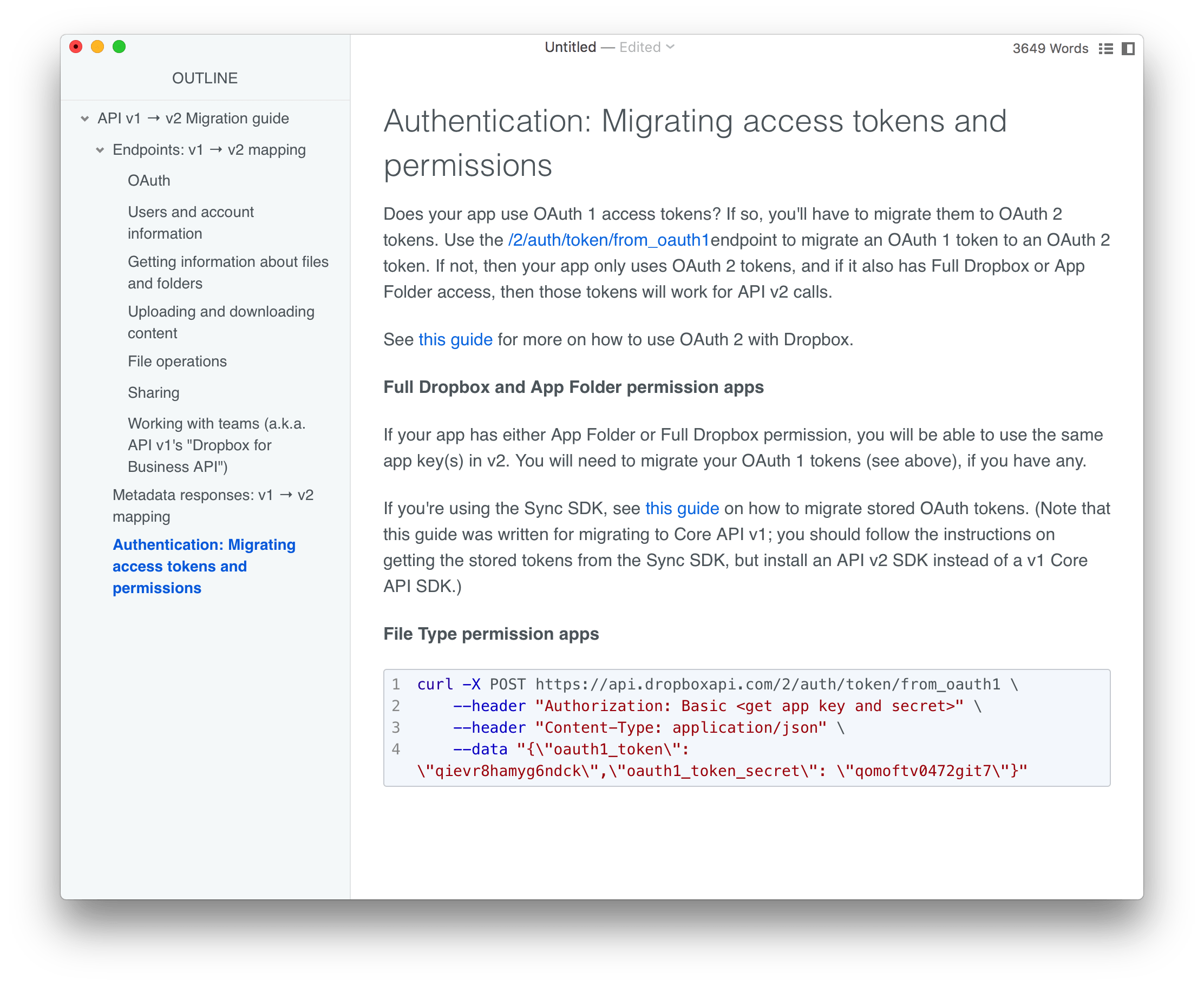Image resolution: width=1204 pixels, height=986 pixels.
Task: Select the highlighted Authentication: Migrating access tokens item
Action: coord(204,566)
